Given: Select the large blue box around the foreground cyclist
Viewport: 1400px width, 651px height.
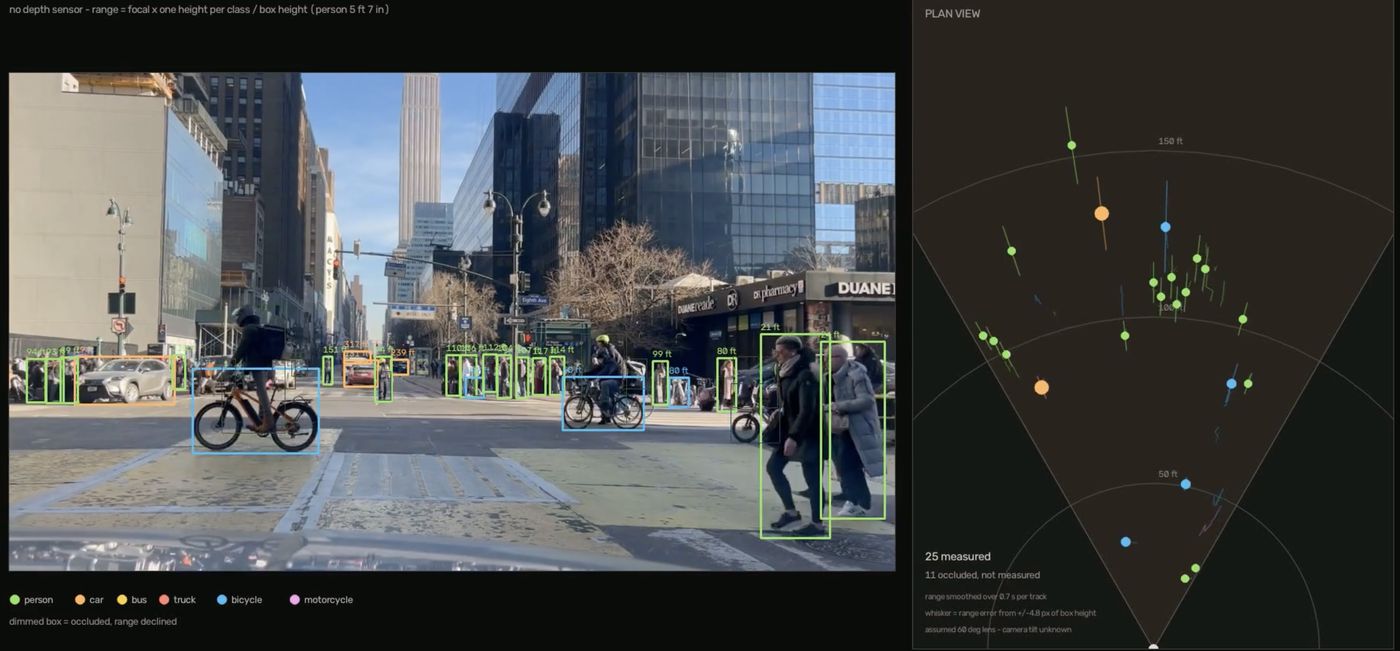Looking at the screenshot, I should (256, 411).
